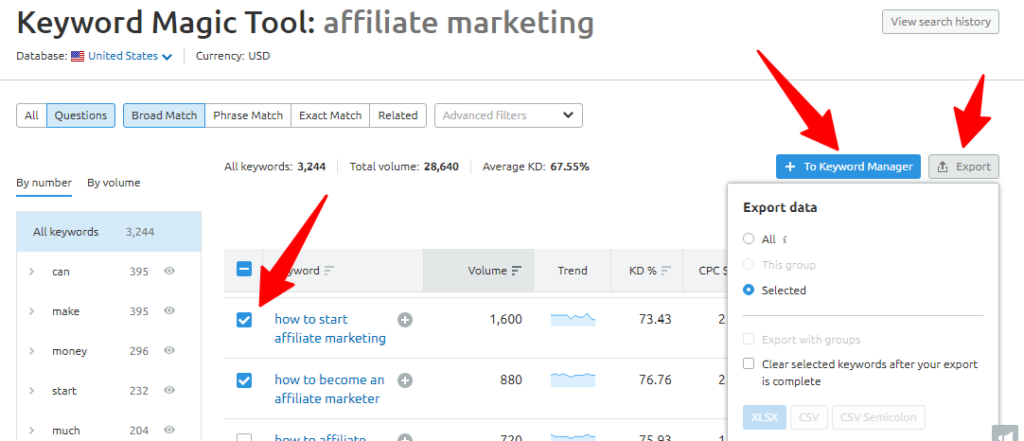Select the 'All' export radio option
This screenshot has height=441, width=1024.
pos(749,240)
